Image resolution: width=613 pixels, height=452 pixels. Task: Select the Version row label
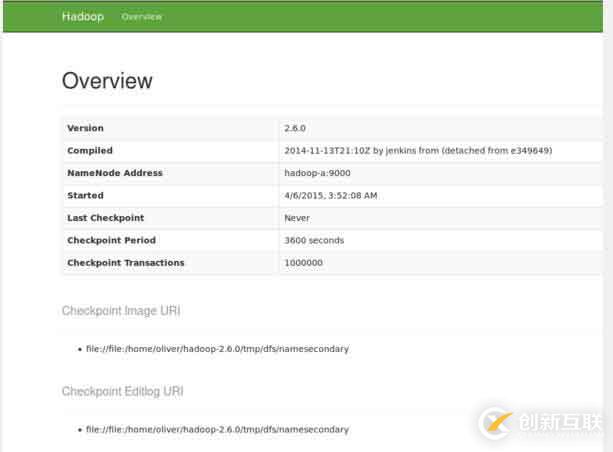[85, 128]
